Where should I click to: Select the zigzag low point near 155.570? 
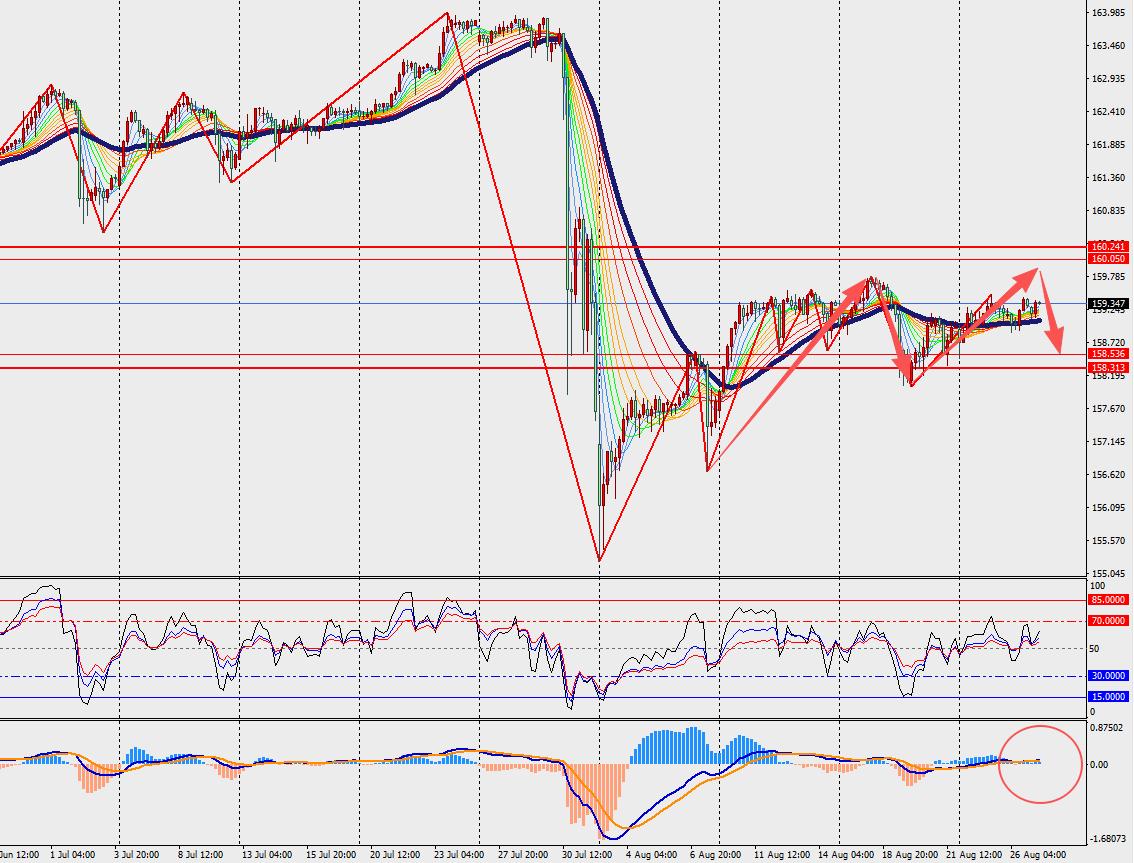pos(600,561)
